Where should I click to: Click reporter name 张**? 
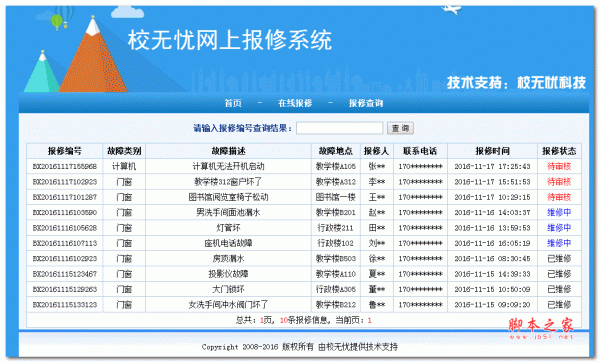point(377,166)
